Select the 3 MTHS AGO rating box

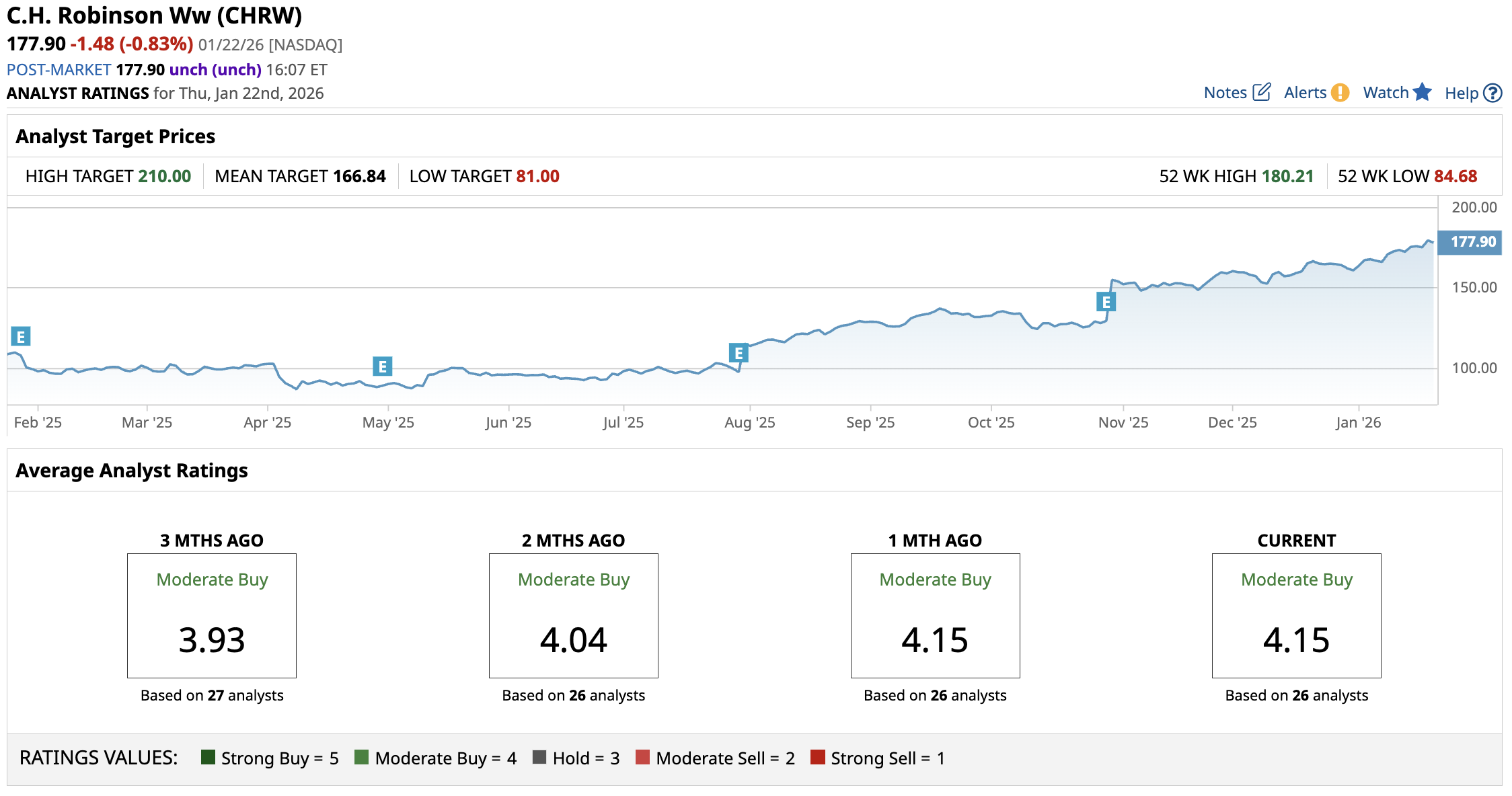[x=212, y=615]
